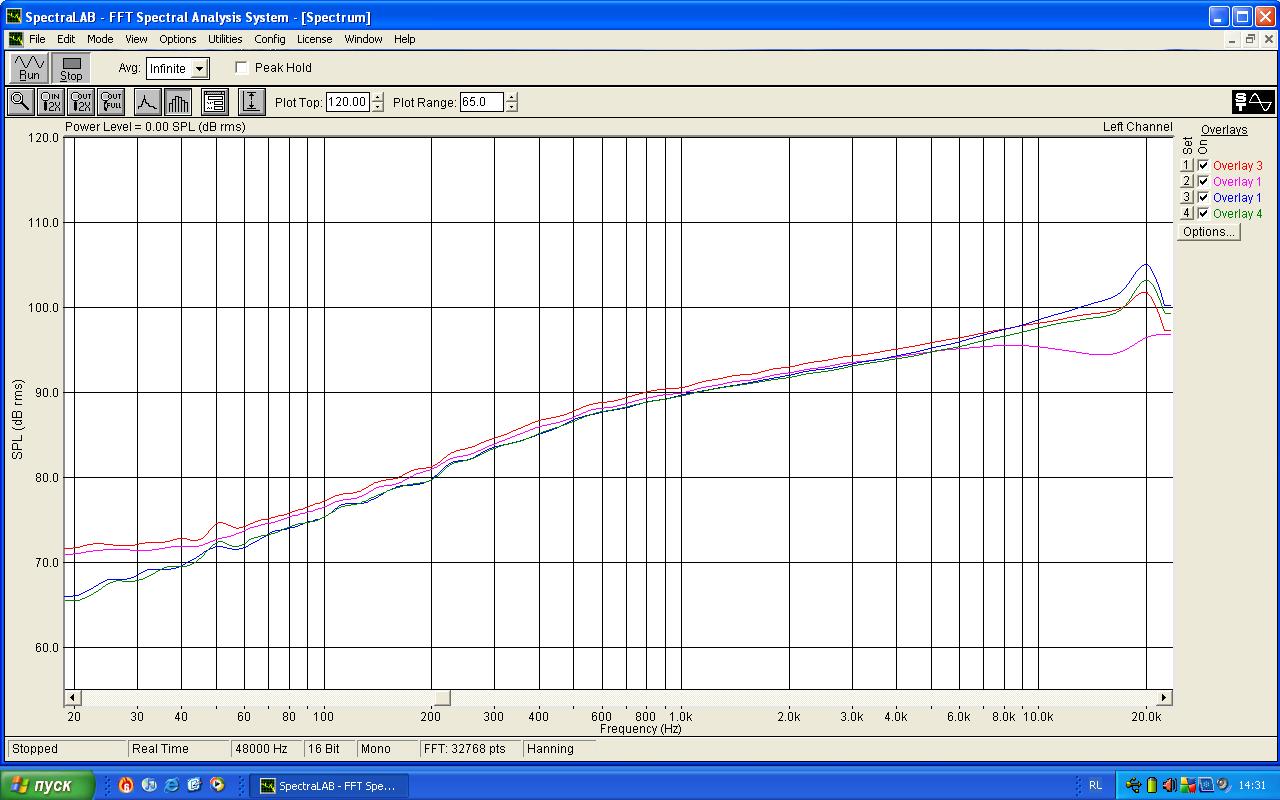Launch Windows Media Player from quick launch
The image size is (1280, 800).
[x=217, y=785]
